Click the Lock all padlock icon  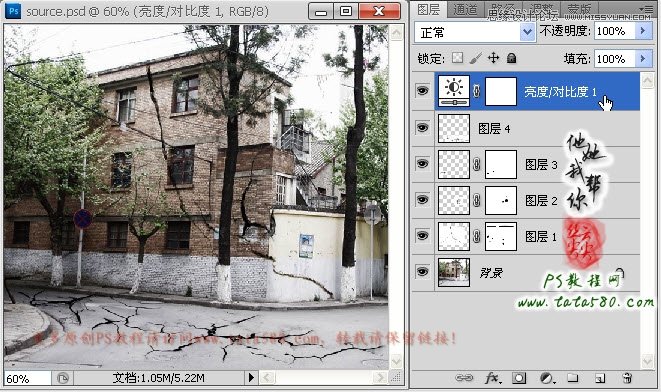coord(511,58)
